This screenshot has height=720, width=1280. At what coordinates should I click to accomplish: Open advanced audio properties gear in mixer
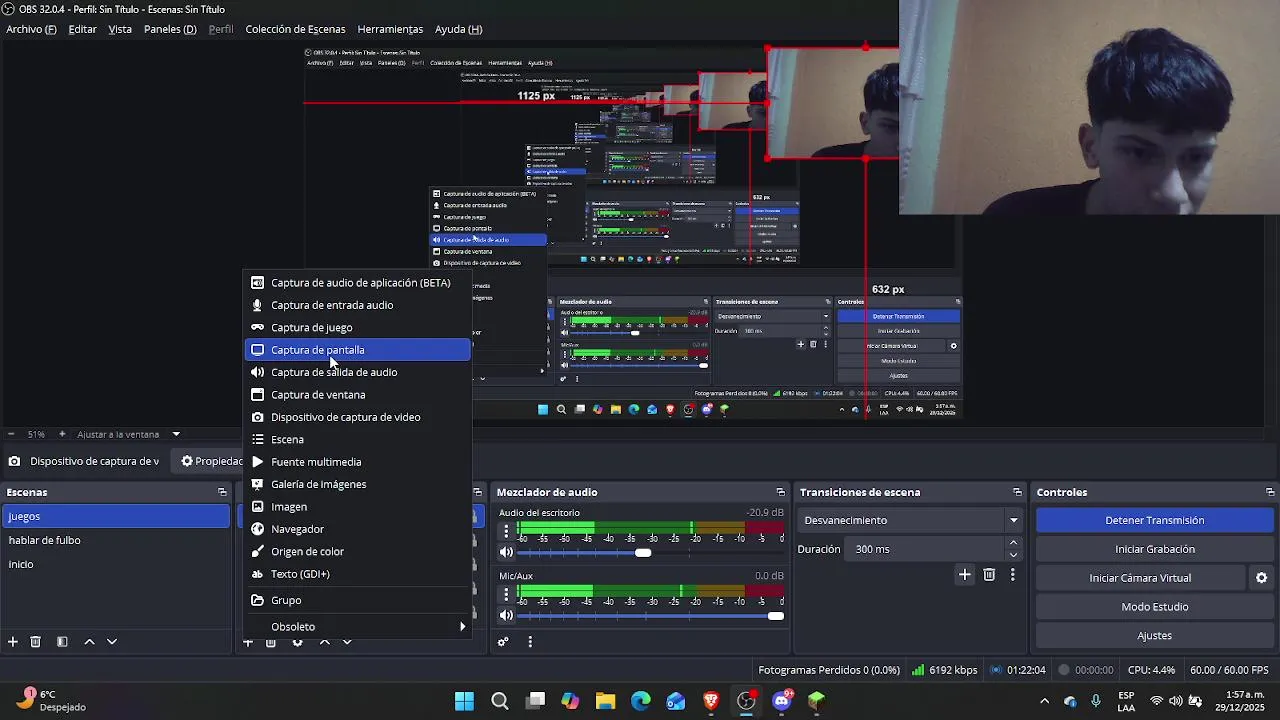(x=503, y=642)
